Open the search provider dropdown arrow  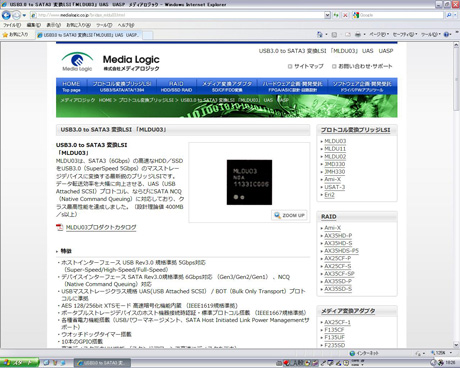tap(455, 15)
